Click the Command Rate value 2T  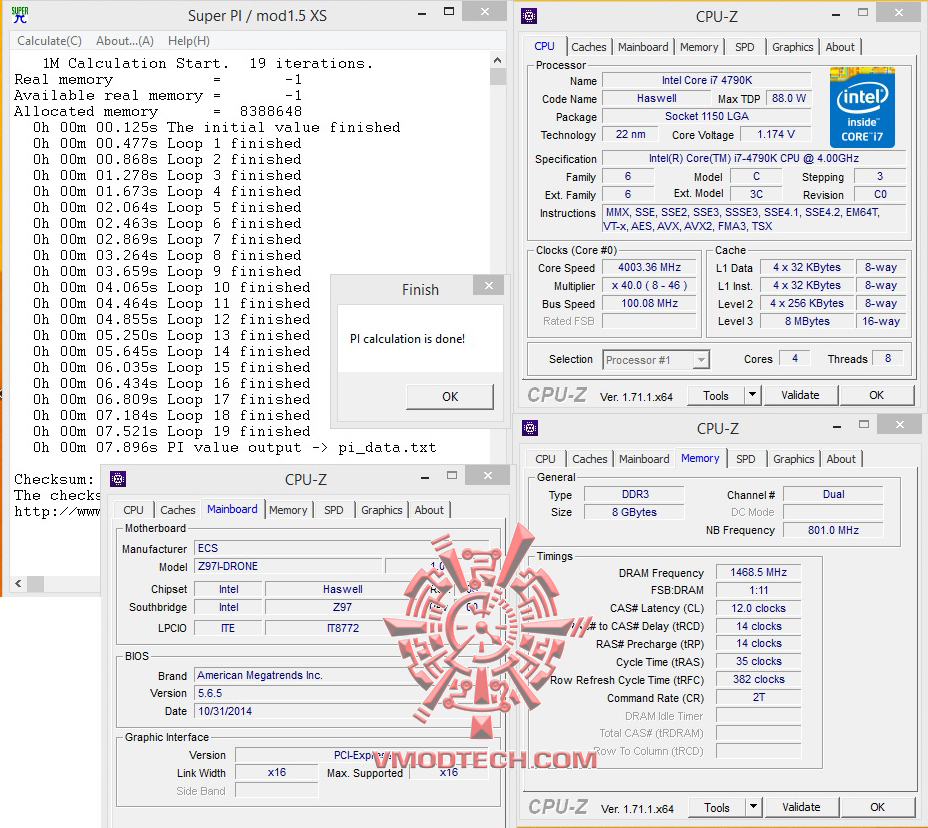tap(758, 697)
